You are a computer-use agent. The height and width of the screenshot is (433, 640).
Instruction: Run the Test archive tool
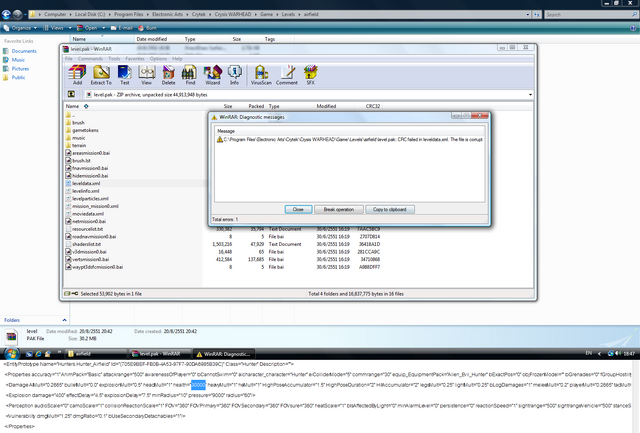click(124, 75)
